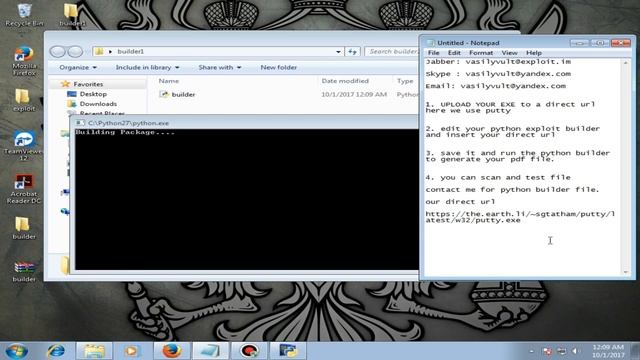
Task: Open Notepad Help menu
Action: click(x=533, y=53)
